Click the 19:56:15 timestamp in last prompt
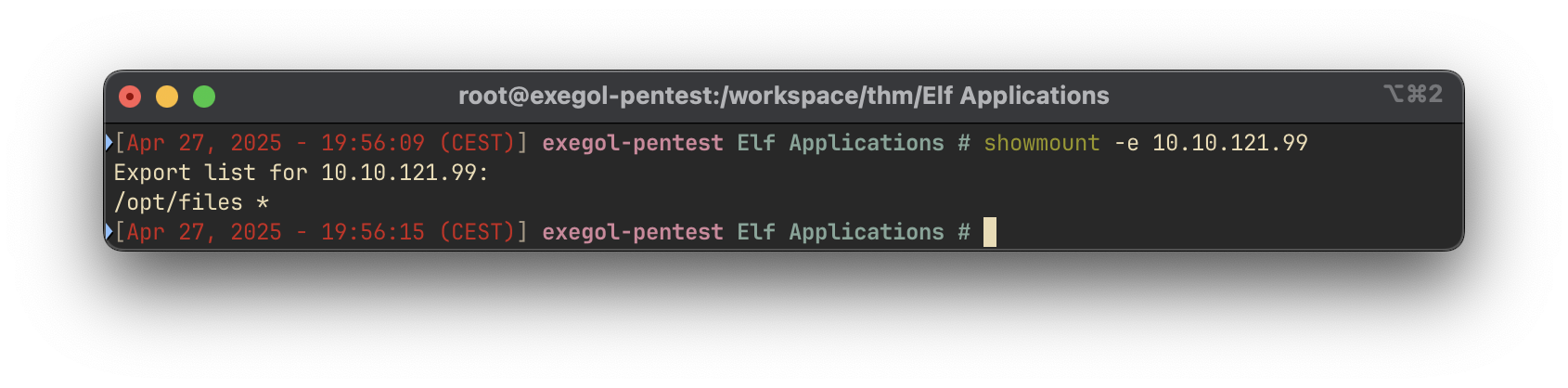This screenshot has width=1568, height=388. pyautogui.click(x=373, y=232)
